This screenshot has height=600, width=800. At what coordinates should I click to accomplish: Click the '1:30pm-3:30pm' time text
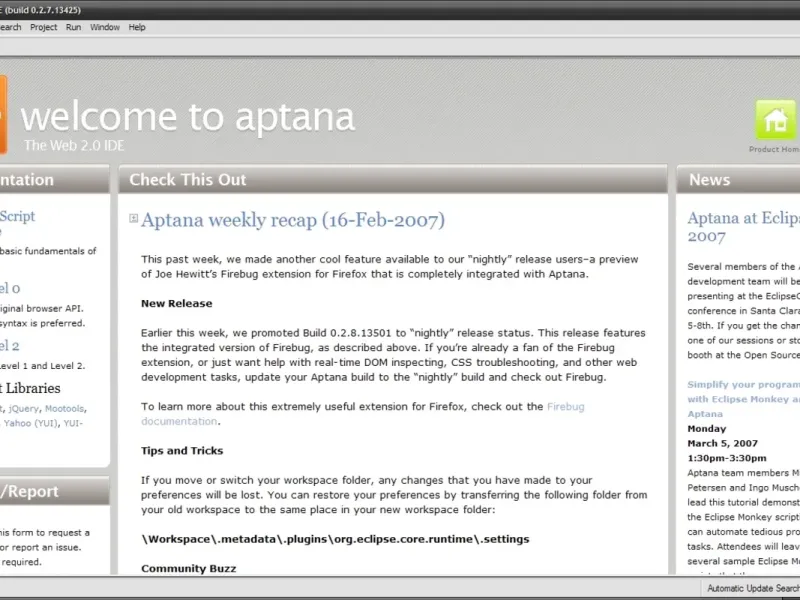click(x=727, y=458)
